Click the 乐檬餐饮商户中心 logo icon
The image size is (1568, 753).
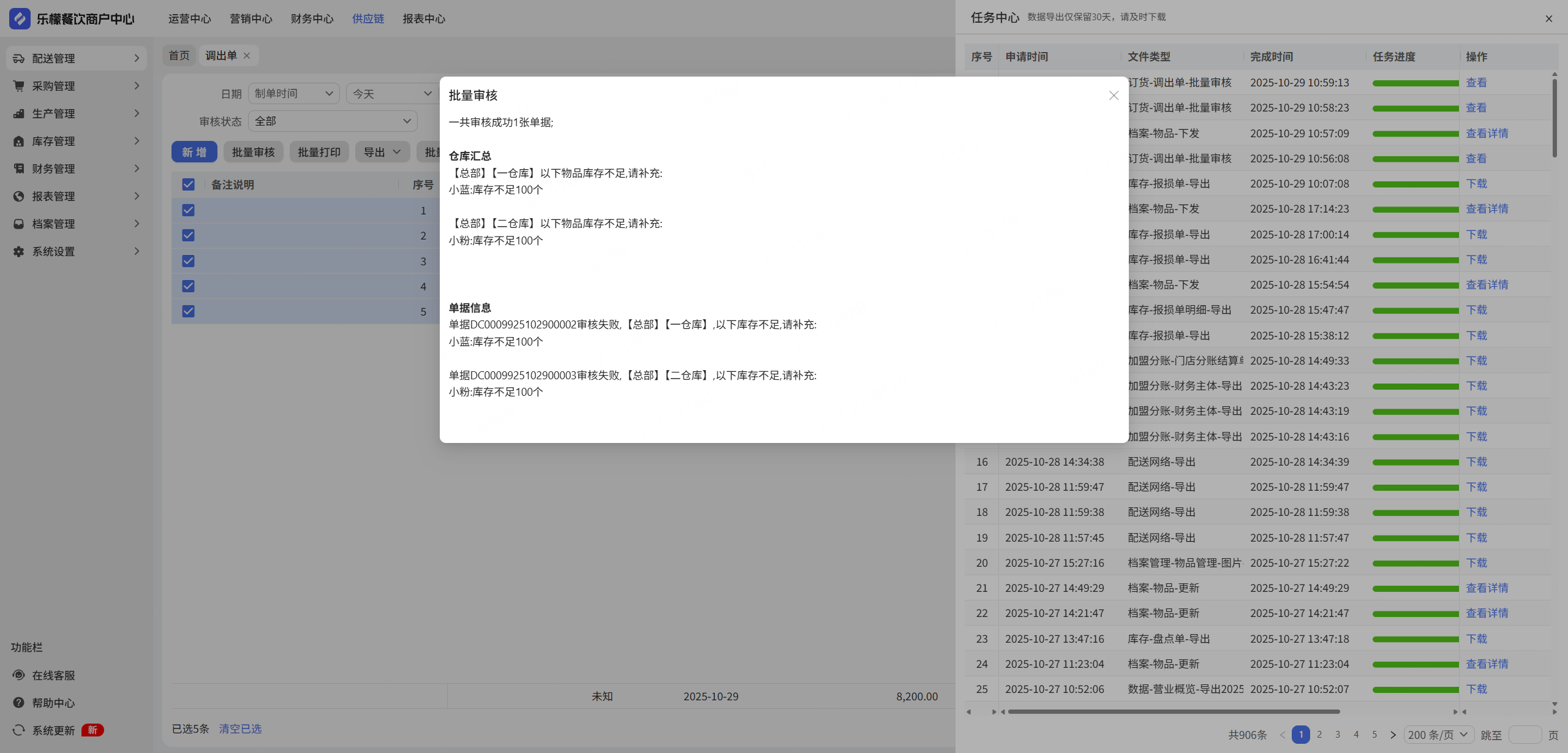point(20,18)
